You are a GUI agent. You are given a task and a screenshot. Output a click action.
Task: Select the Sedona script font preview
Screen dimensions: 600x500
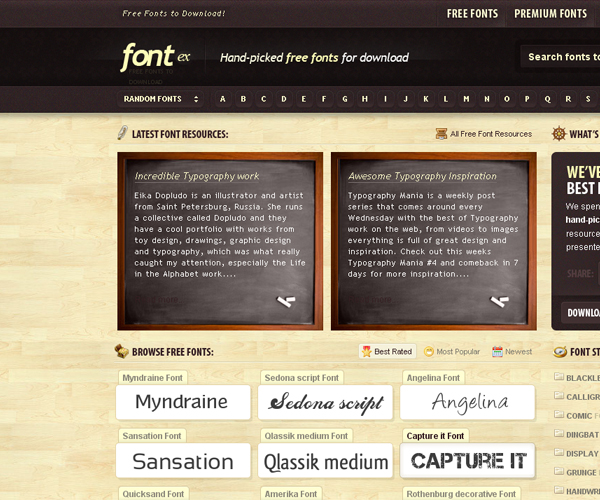[x=325, y=402]
